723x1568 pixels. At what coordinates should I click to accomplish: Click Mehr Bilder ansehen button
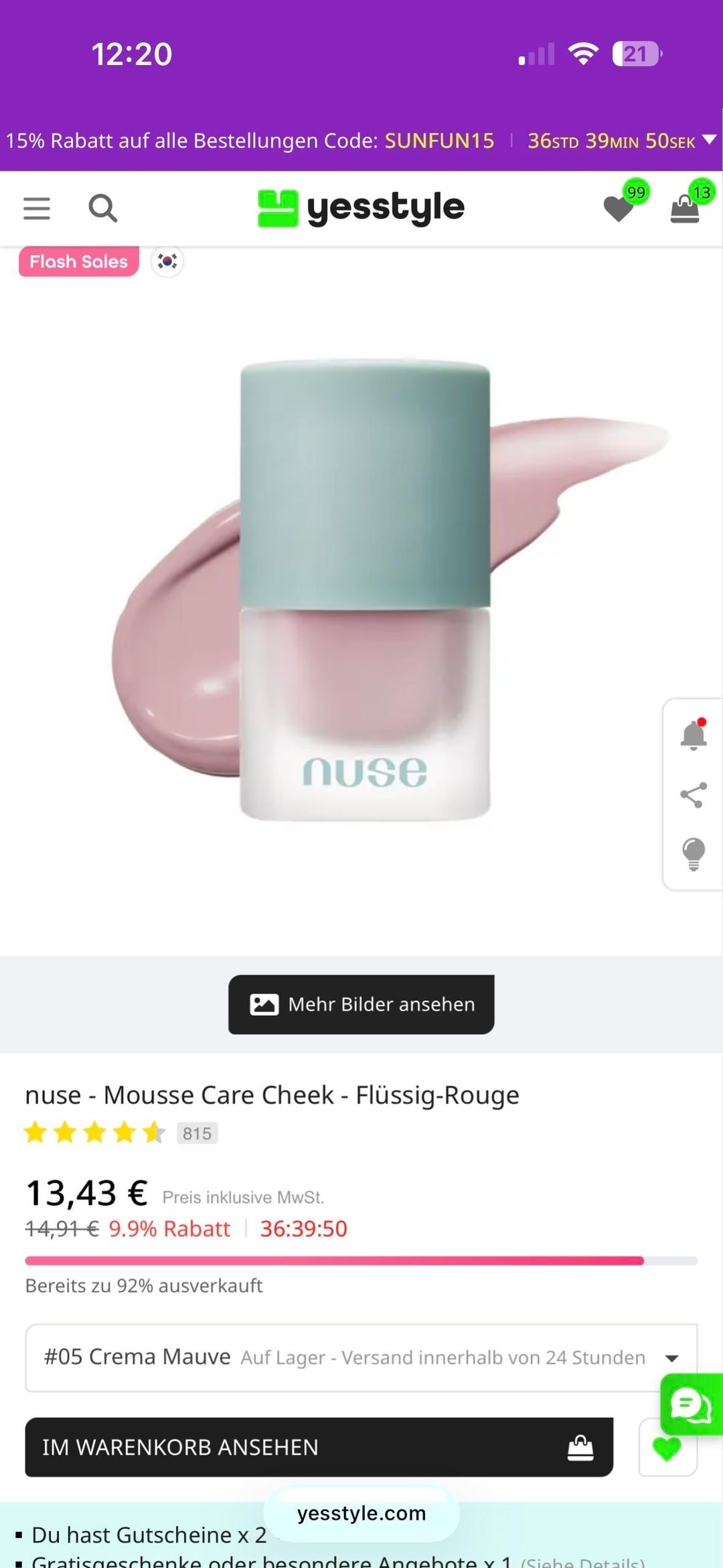pyautogui.click(x=361, y=1004)
